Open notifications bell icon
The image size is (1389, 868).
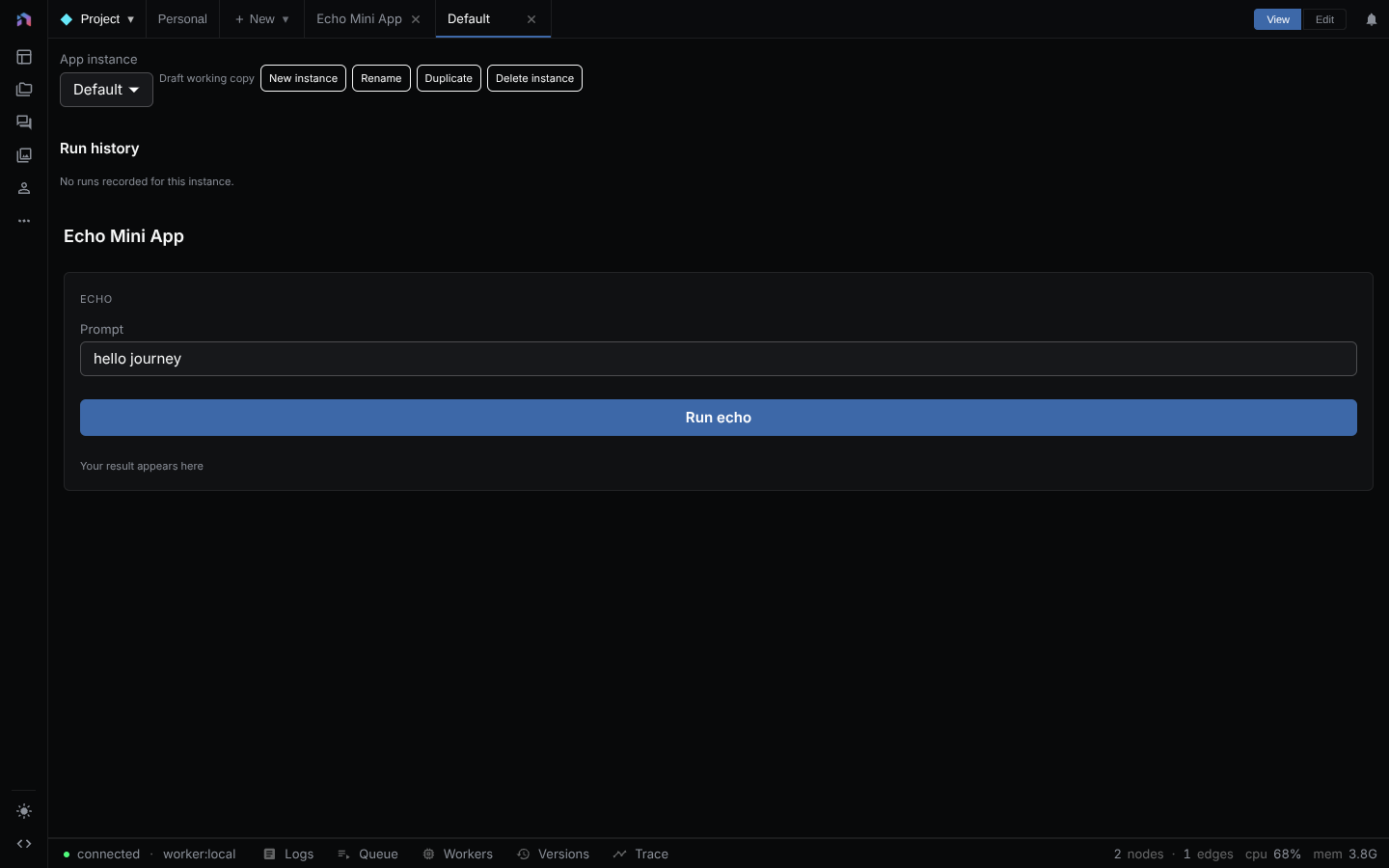pos(1371,19)
